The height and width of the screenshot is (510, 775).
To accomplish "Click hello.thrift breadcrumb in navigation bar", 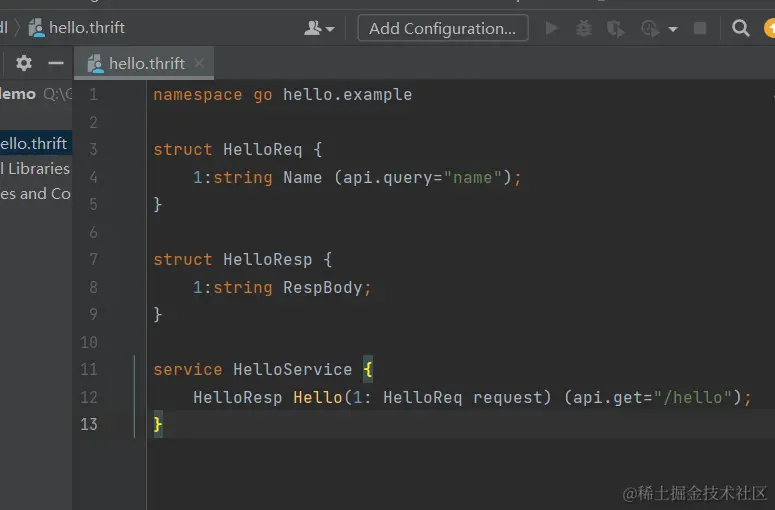I will click(77, 28).
